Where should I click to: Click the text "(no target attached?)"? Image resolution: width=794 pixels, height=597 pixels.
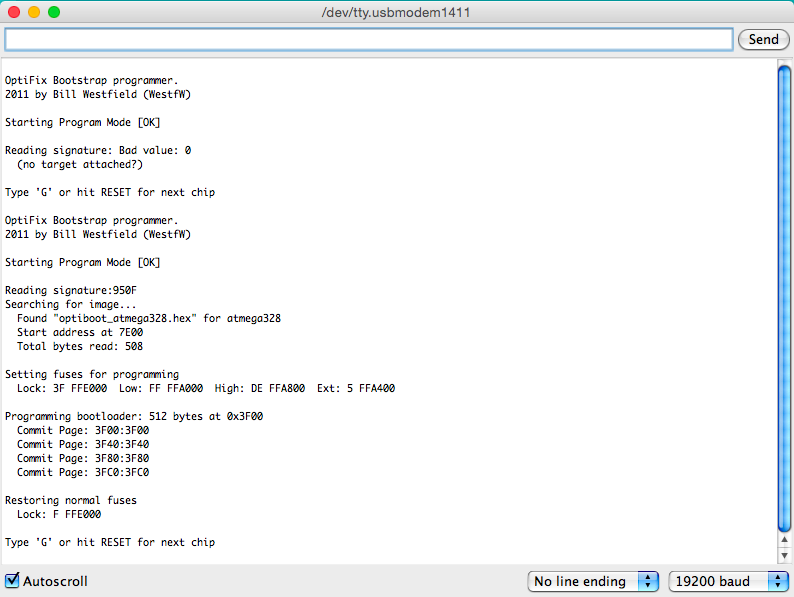[x=80, y=165]
